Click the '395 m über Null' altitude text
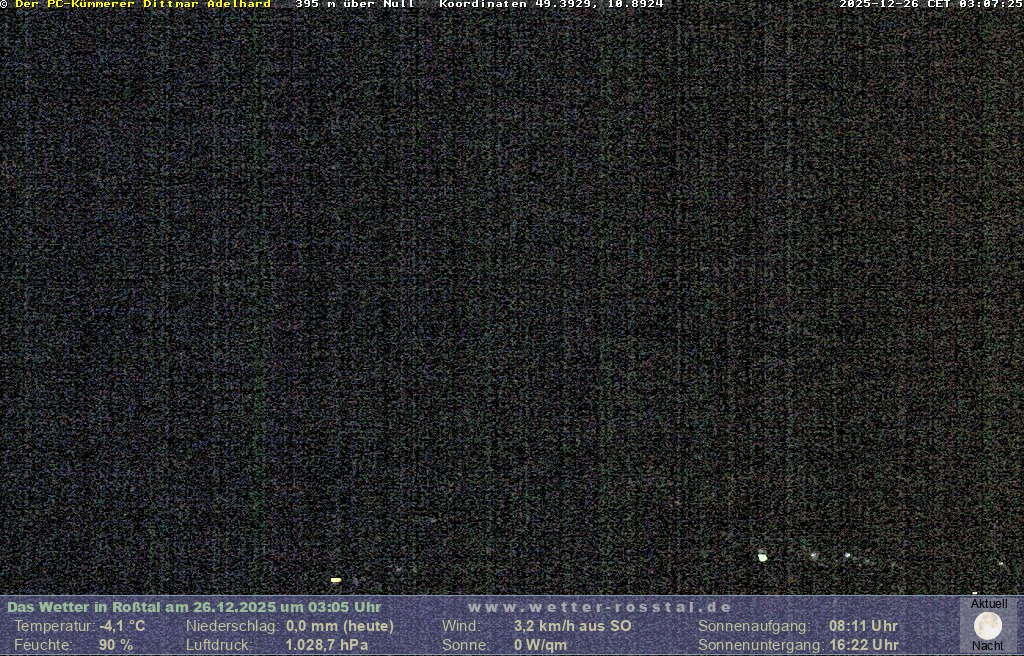Viewport: 1024px width, 656px height. pos(355,5)
